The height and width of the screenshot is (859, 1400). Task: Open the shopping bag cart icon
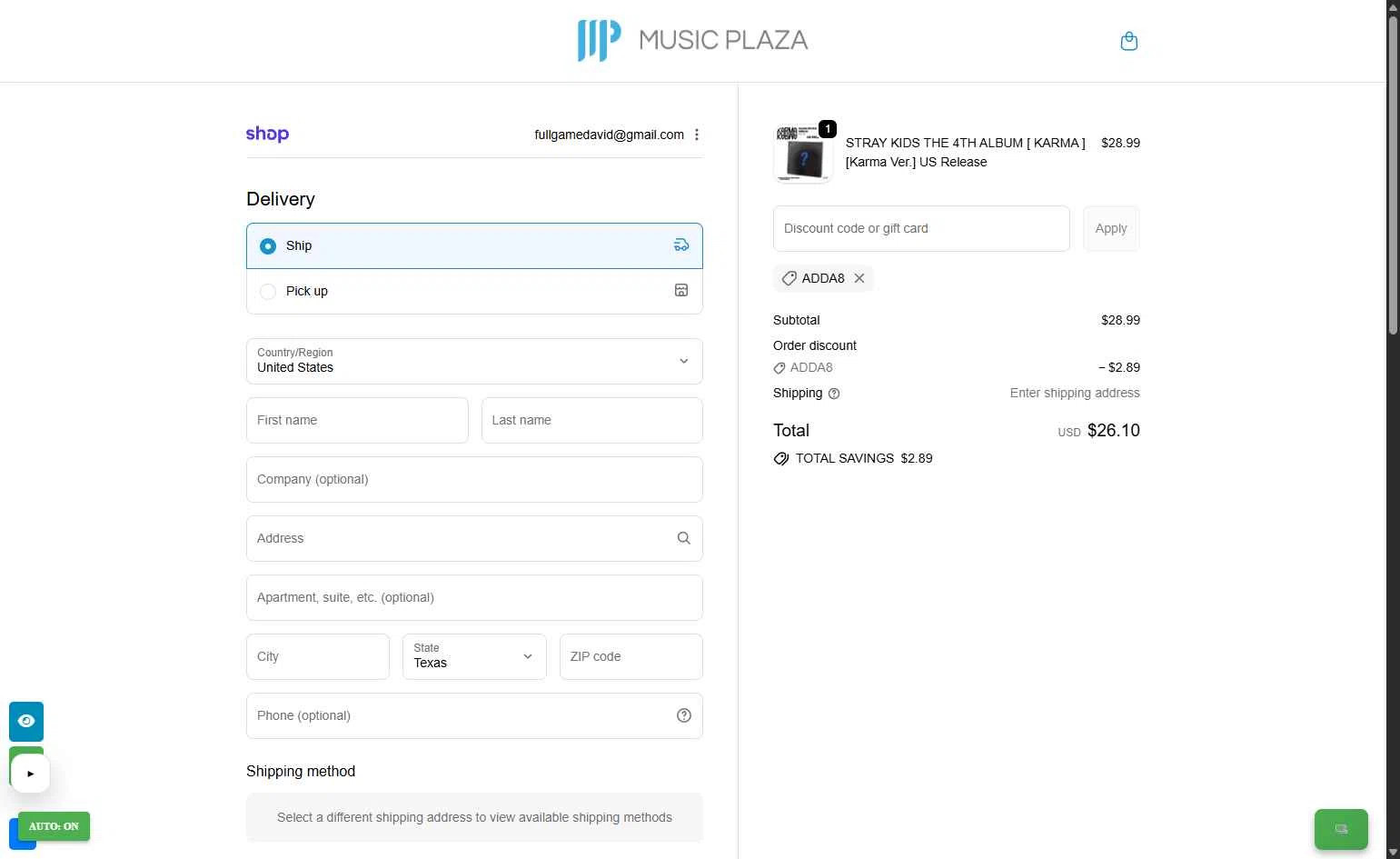tap(1129, 41)
